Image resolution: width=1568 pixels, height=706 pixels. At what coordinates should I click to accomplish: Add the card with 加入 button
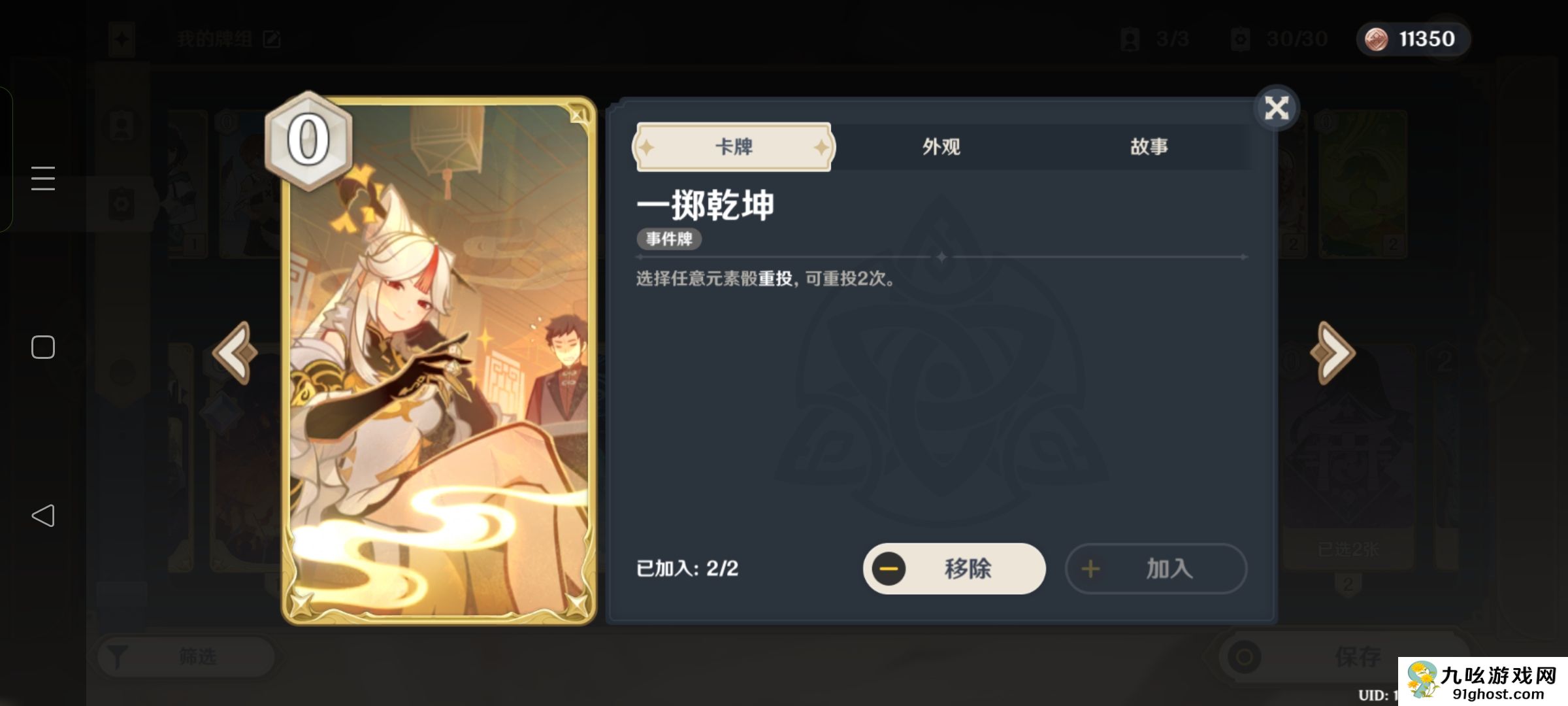click(1156, 569)
